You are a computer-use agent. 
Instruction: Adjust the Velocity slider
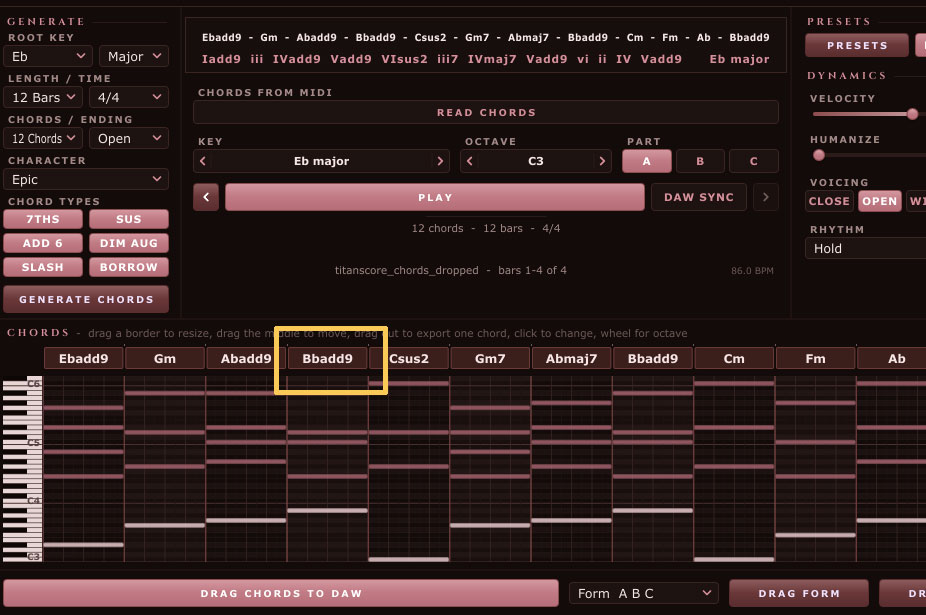912,114
